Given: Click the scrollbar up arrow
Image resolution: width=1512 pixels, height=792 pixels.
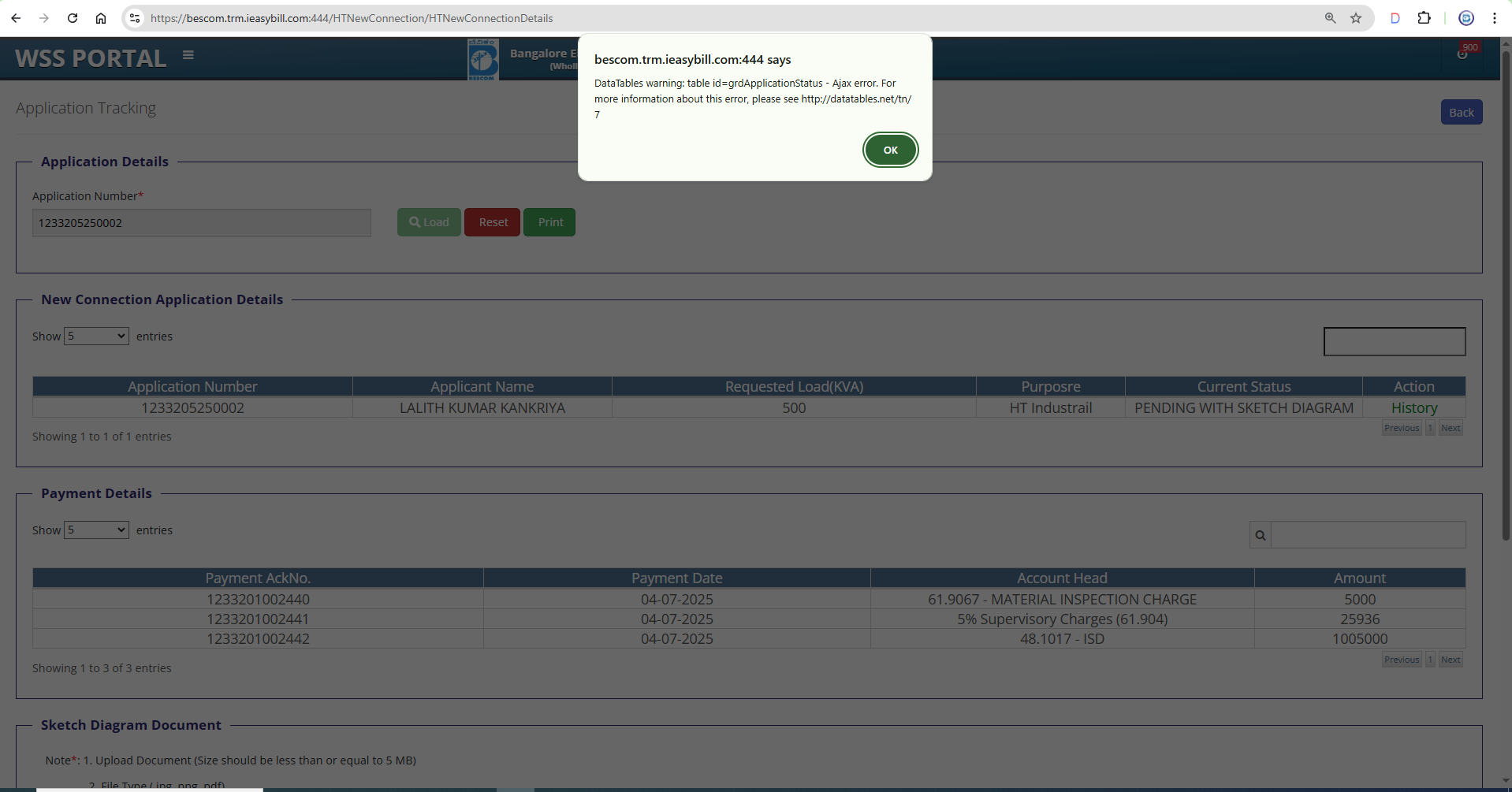Looking at the screenshot, I should 1506,43.
